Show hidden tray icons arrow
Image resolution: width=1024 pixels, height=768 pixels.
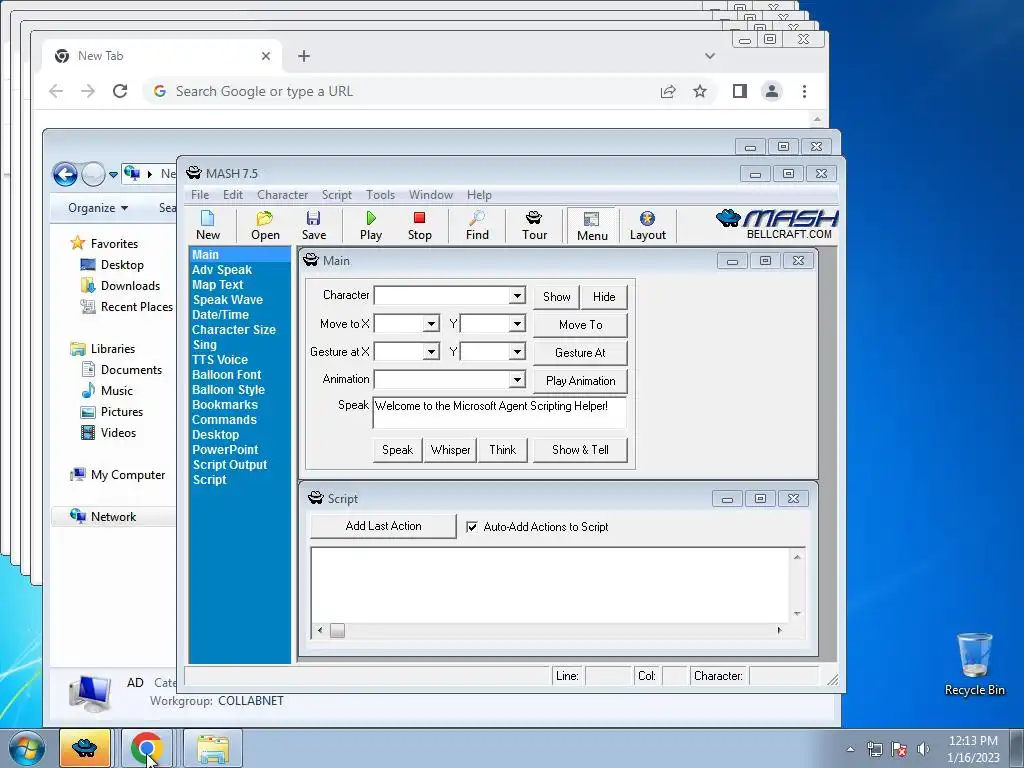coord(850,749)
